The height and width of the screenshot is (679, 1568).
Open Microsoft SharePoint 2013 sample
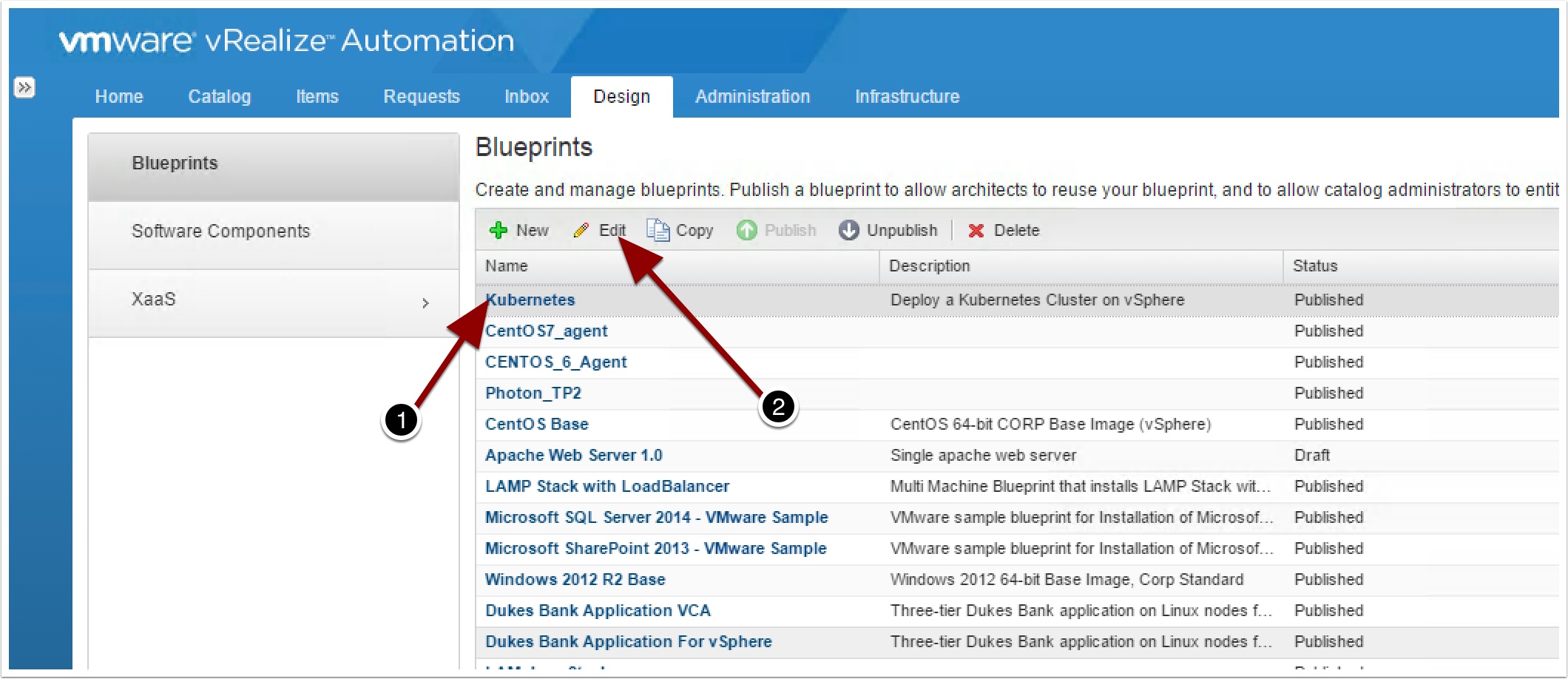tap(656, 549)
